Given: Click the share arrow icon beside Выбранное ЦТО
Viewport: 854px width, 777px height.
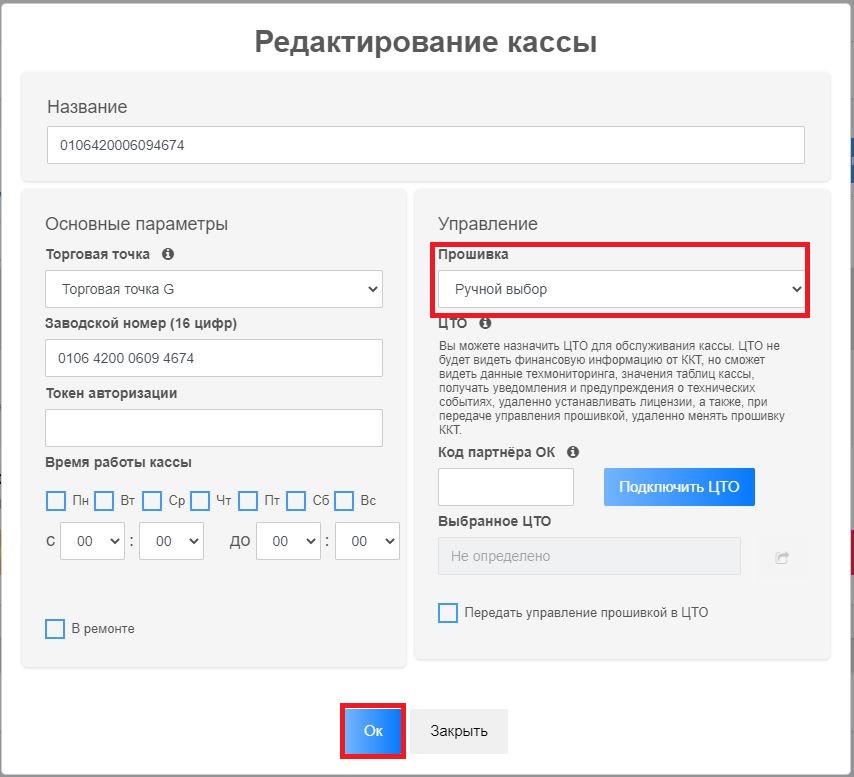Looking at the screenshot, I should [x=782, y=557].
